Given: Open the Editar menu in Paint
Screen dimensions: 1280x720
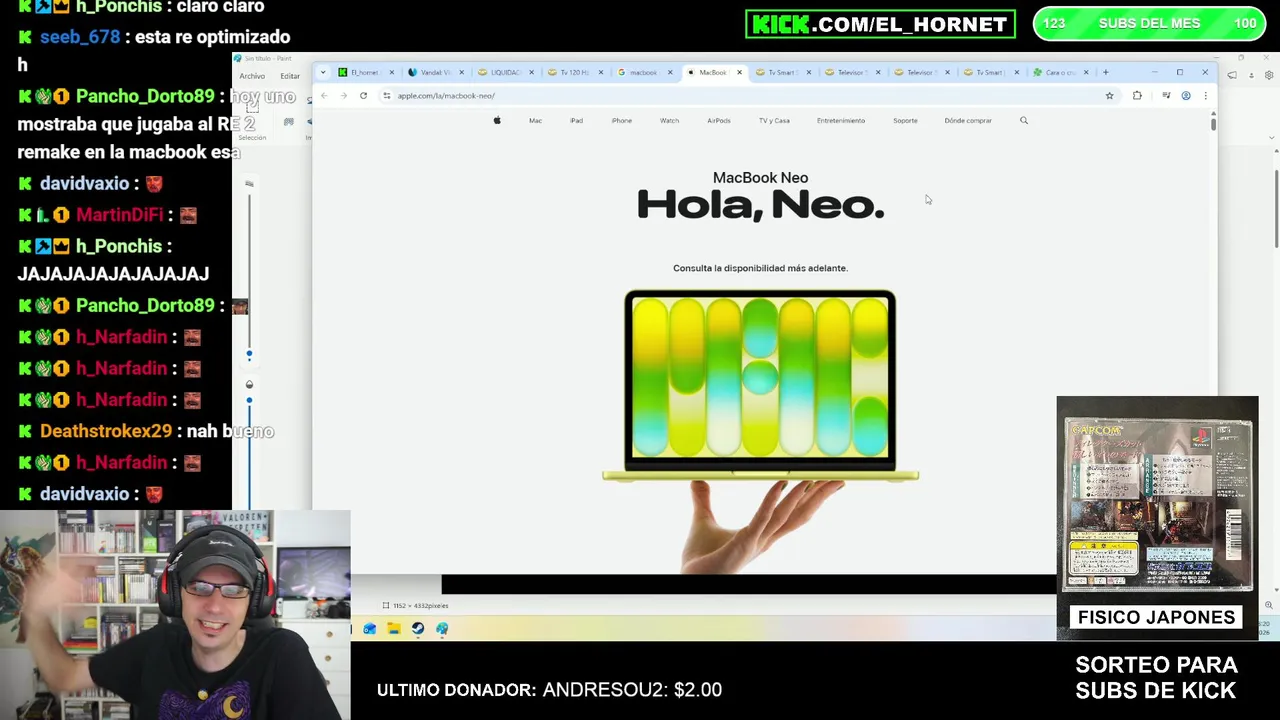Looking at the screenshot, I should 290,76.
